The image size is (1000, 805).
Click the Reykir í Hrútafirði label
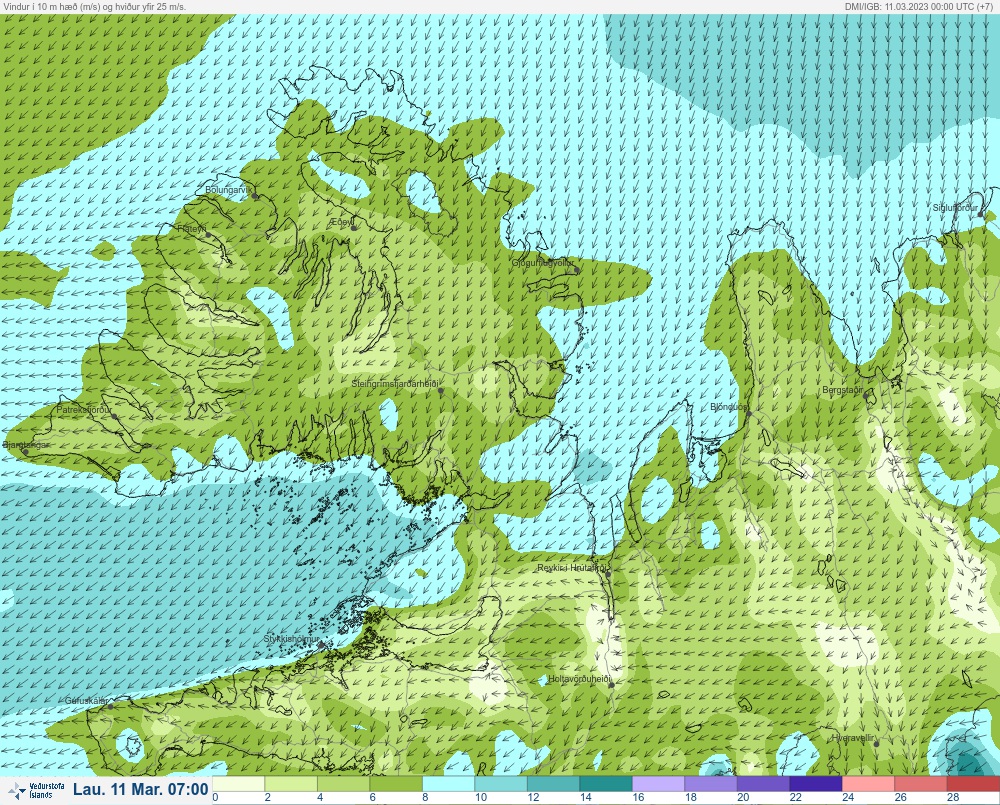pyautogui.click(x=571, y=568)
